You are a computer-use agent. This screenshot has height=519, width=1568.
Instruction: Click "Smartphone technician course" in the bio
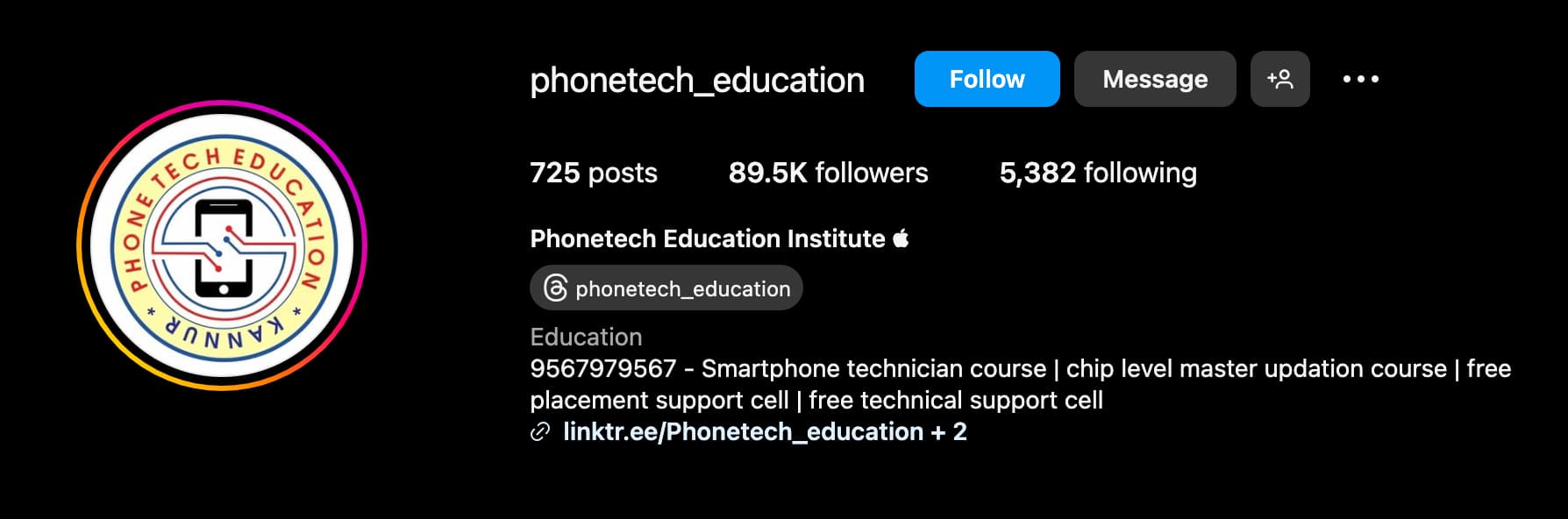[x=873, y=368]
